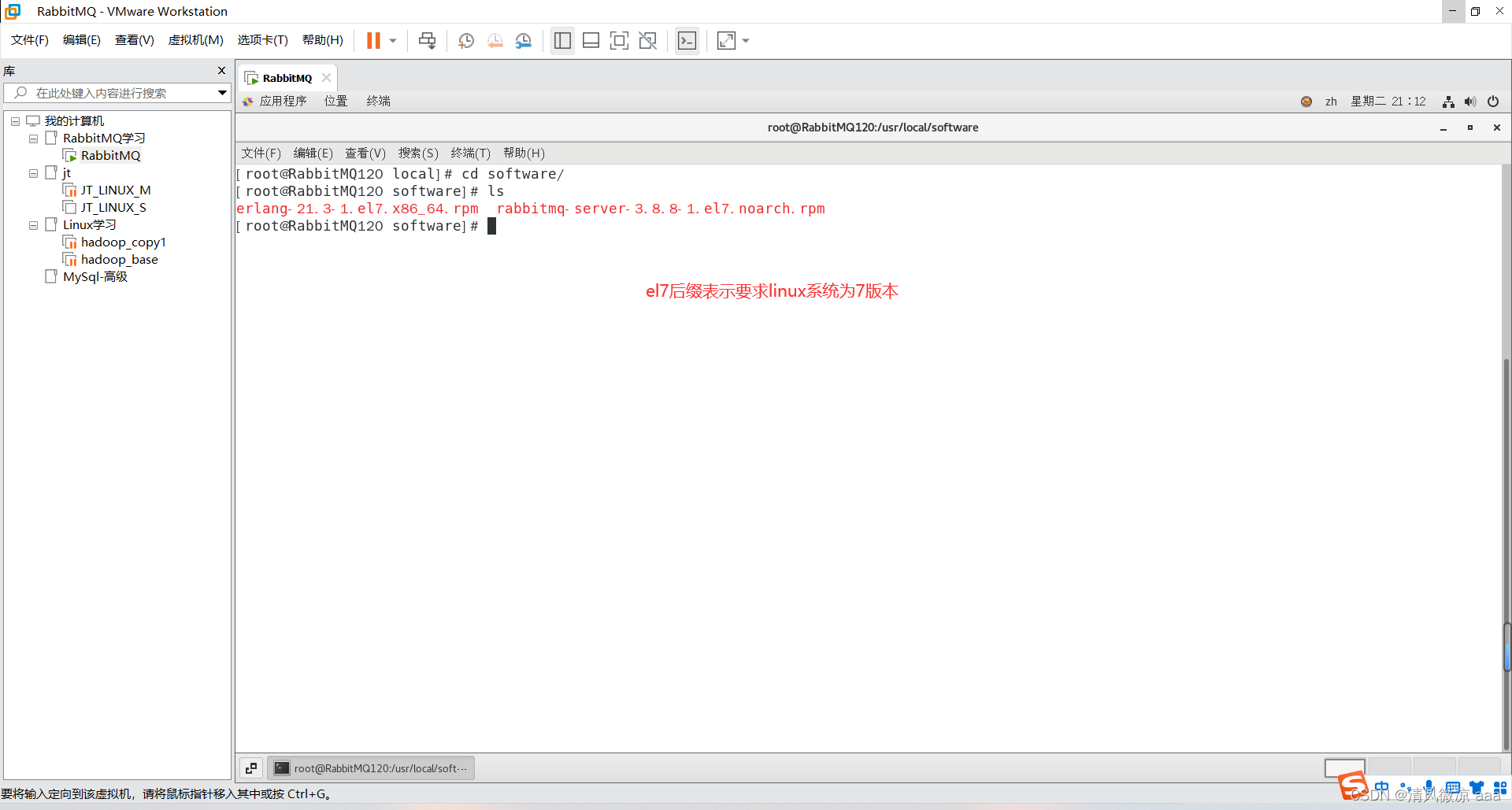Click the terminal taskbar entry root@RabbitMQ120
This screenshot has height=810, width=1512.
pyautogui.click(x=371, y=768)
